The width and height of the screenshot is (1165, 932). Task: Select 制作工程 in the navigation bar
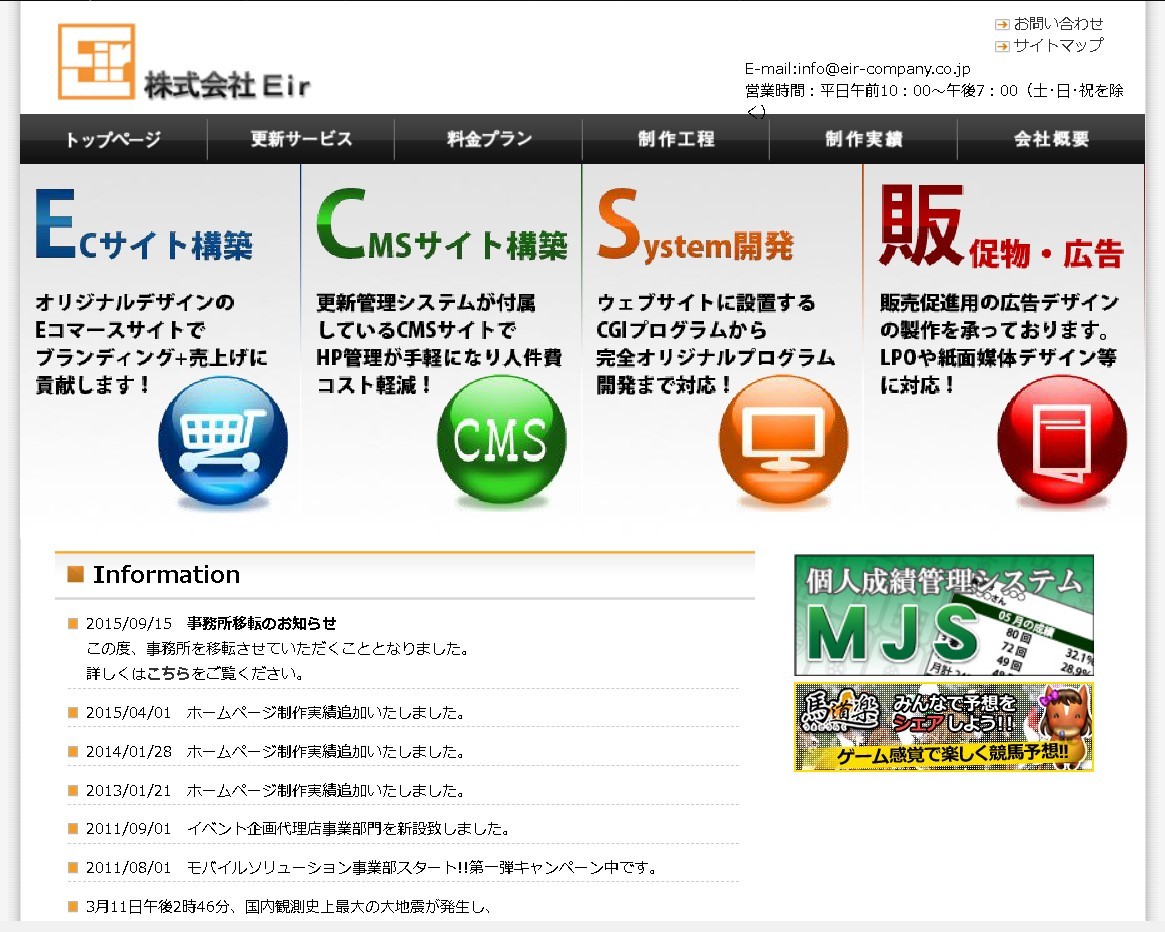pyautogui.click(x=676, y=139)
